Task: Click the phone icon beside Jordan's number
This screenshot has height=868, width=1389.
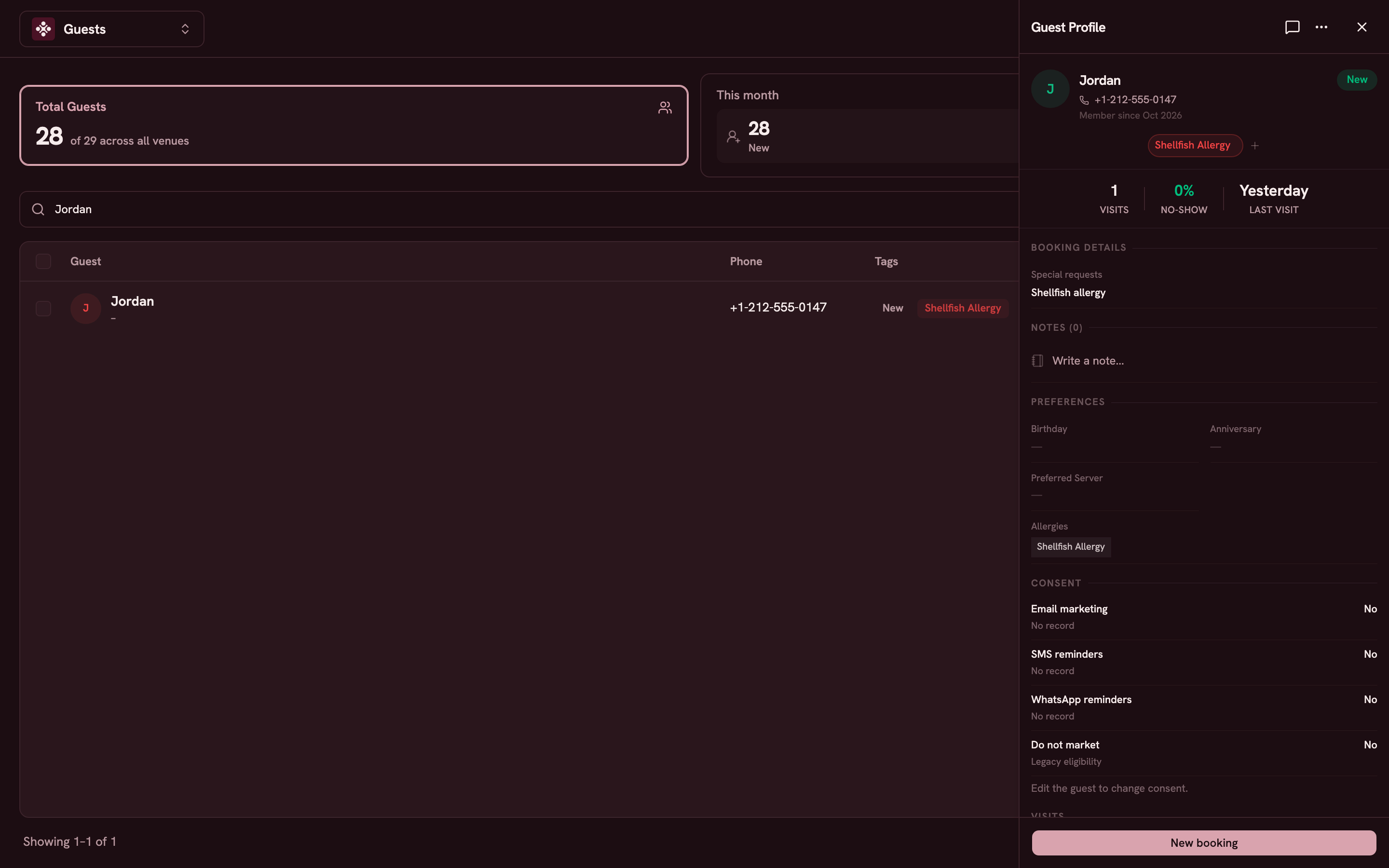Action: pyautogui.click(x=1084, y=100)
